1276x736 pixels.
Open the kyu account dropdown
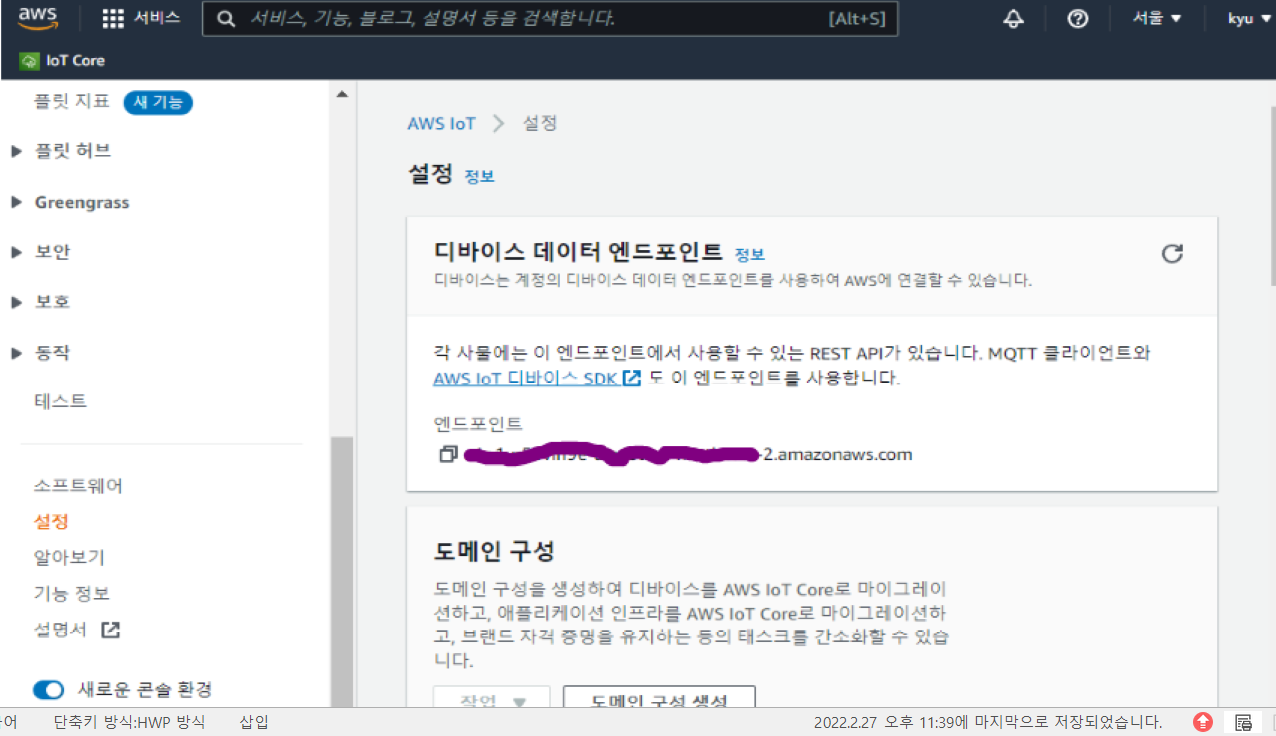coord(1247,19)
